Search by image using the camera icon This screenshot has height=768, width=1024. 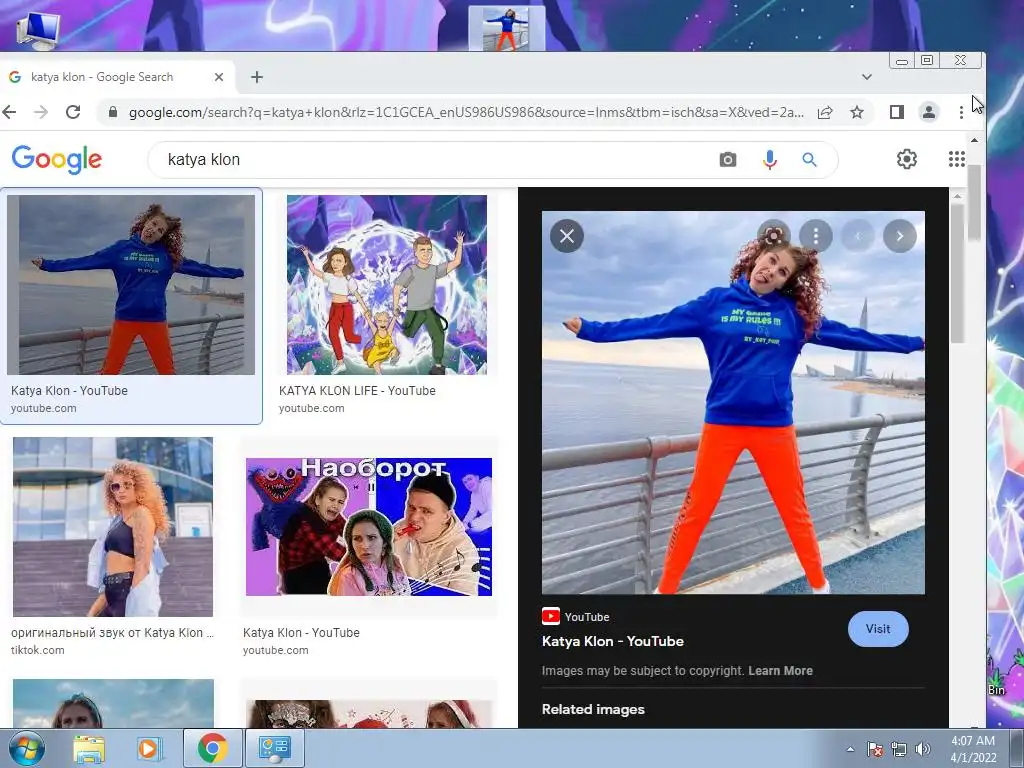coord(728,159)
